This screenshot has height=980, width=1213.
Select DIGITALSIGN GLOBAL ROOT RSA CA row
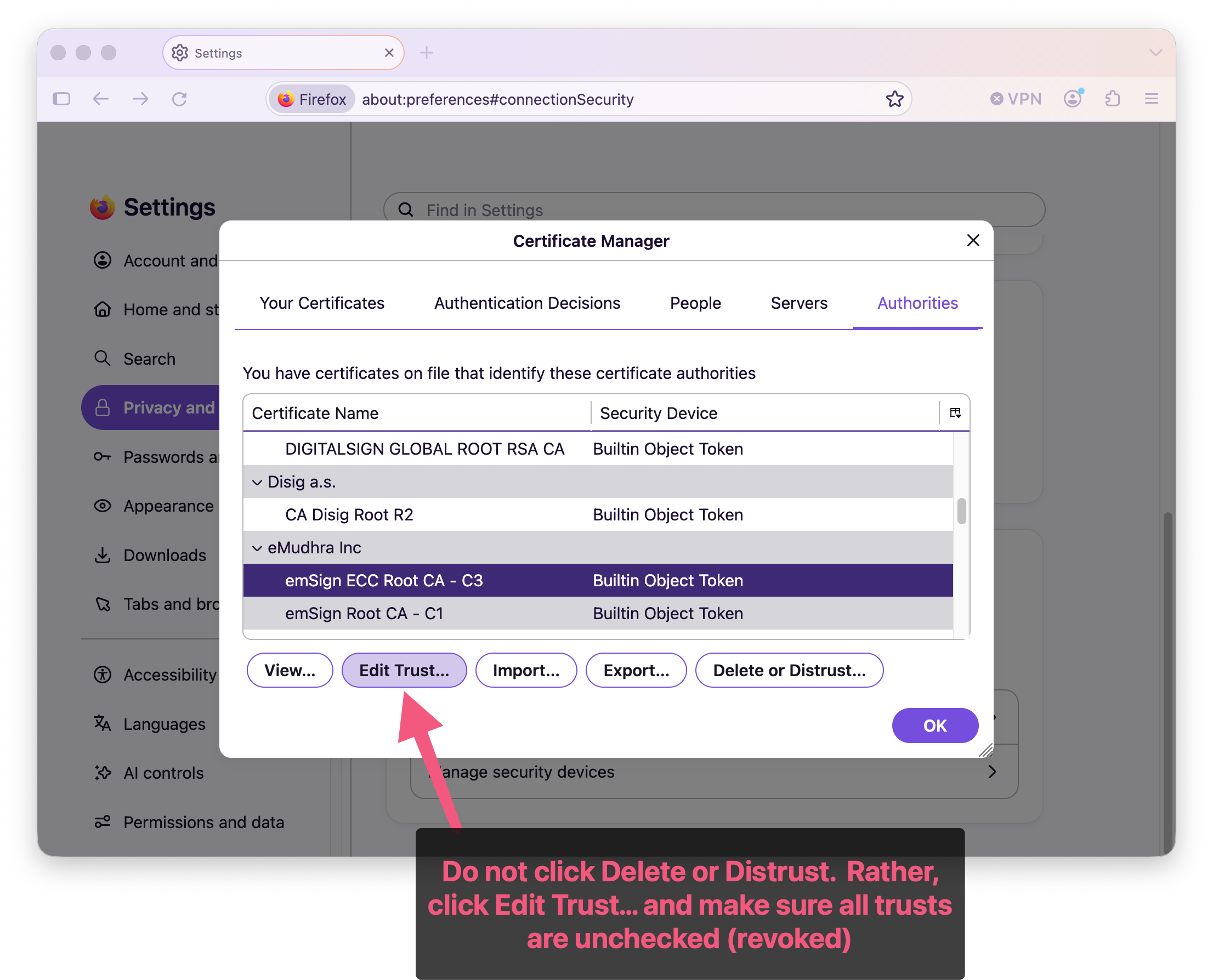coord(598,449)
